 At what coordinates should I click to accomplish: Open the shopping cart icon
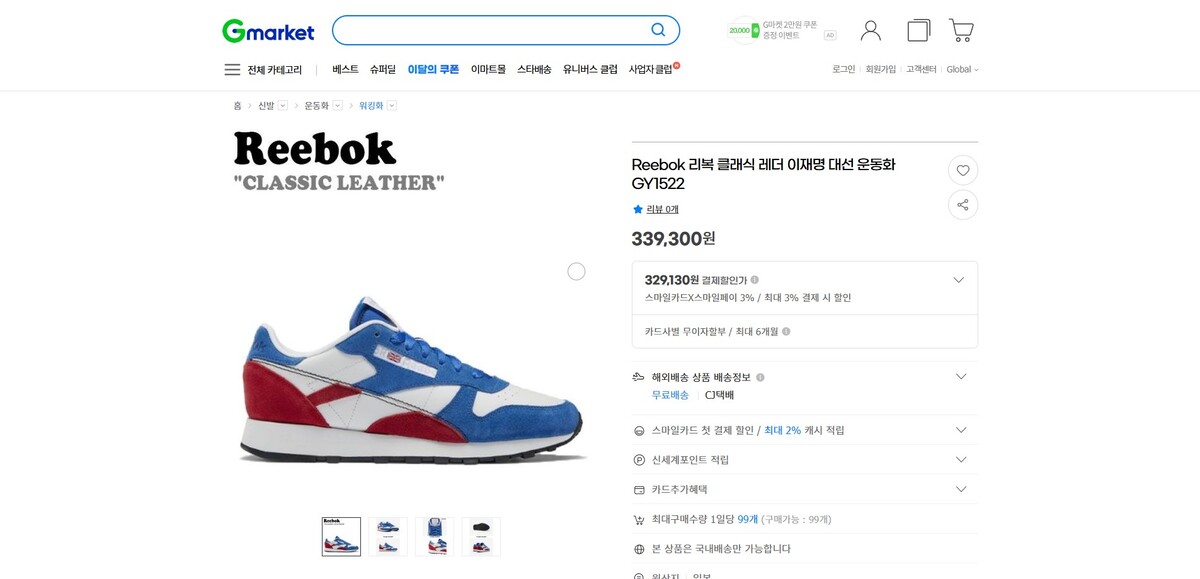(x=961, y=30)
